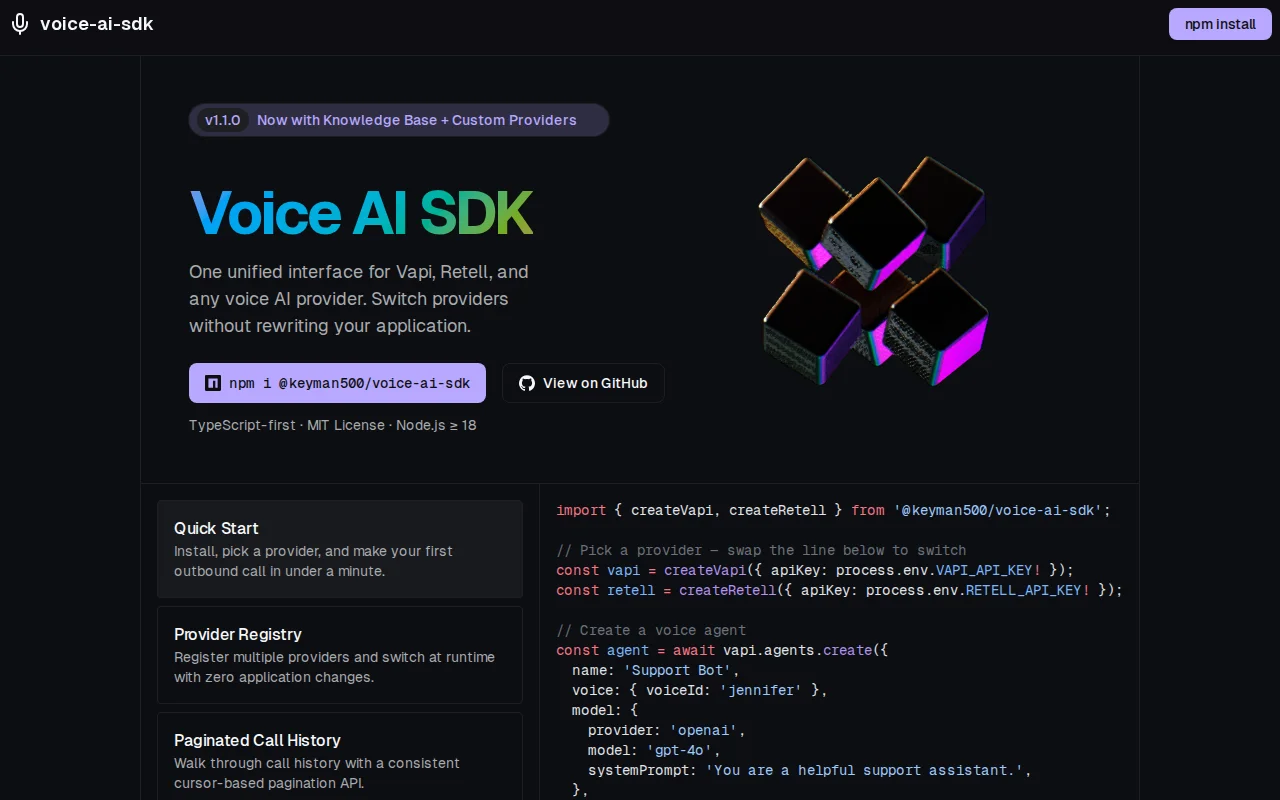Image resolution: width=1280 pixels, height=800 pixels.
Task: Click the 'const vapi = createVapi' code line
Action: 815,570
